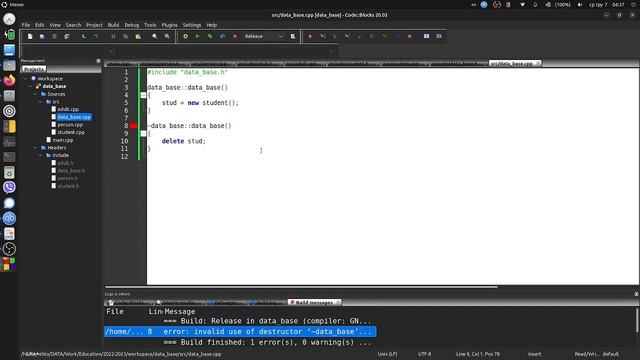Close the Management panel

coord(98,61)
